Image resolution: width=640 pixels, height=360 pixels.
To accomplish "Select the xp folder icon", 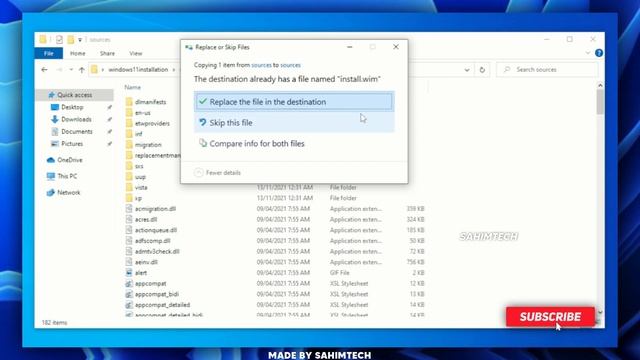I will click(x=129, y=198).
